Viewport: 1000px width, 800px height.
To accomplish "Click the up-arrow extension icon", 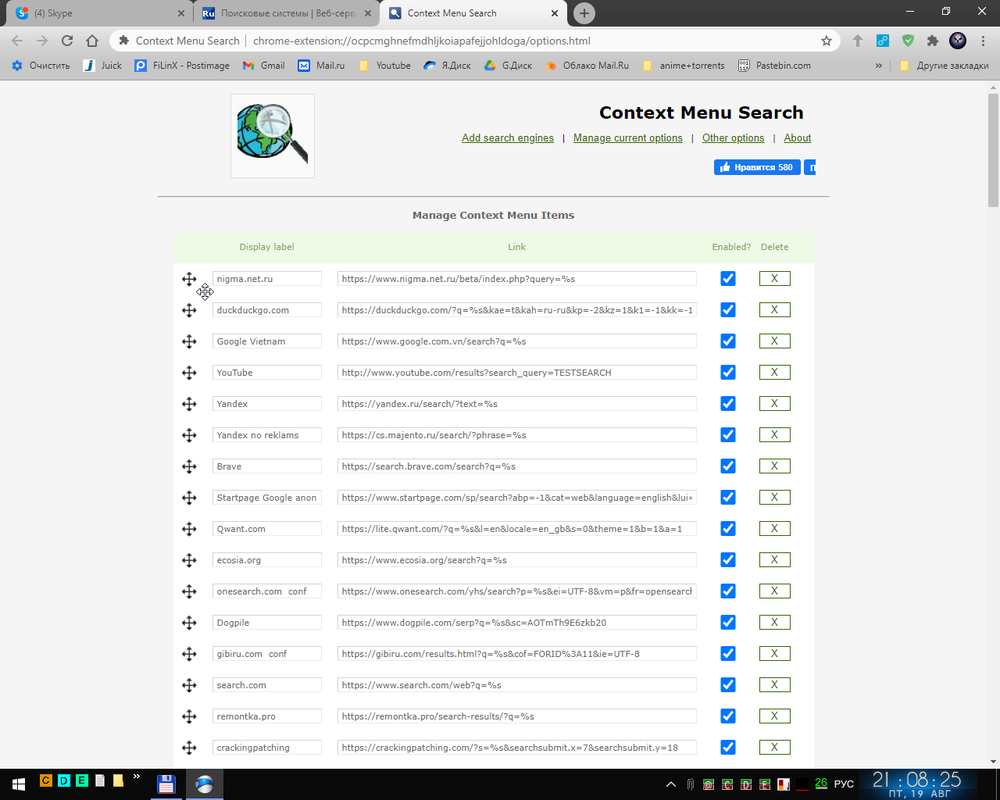I will pyautogui.click(x=858, y=41).
